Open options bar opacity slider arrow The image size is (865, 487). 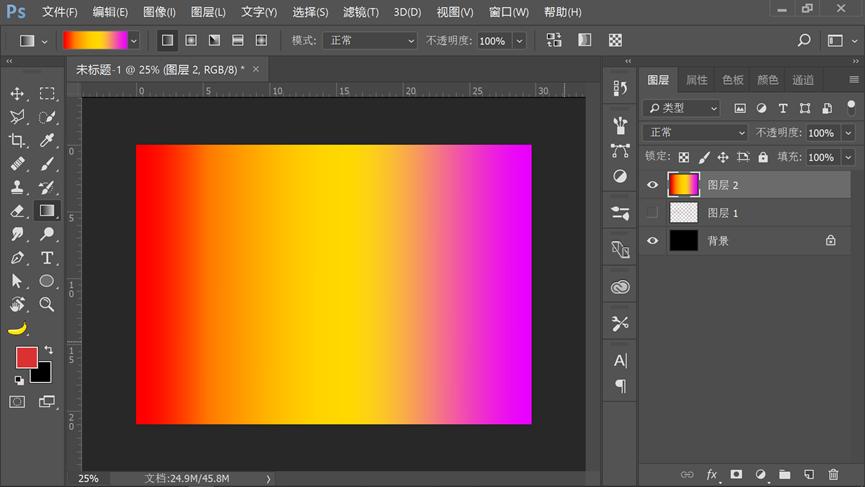pos(519,41)
